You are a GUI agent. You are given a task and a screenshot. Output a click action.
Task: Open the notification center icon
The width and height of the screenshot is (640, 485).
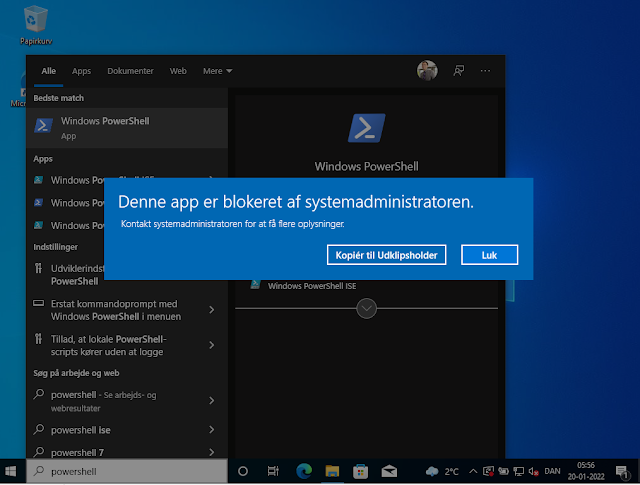tap(622, 472)
